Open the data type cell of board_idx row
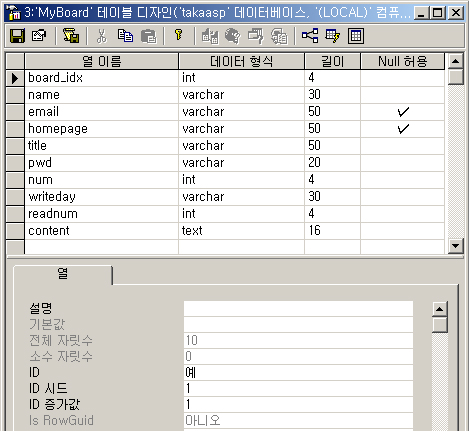 [241, 78]
